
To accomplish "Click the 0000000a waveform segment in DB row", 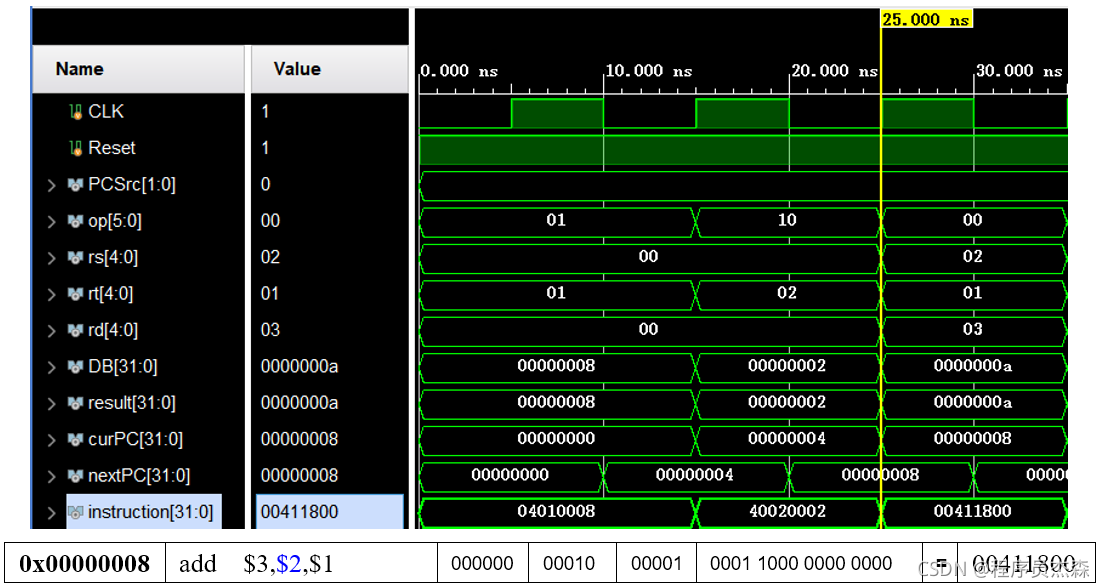I will click(972, 366).
